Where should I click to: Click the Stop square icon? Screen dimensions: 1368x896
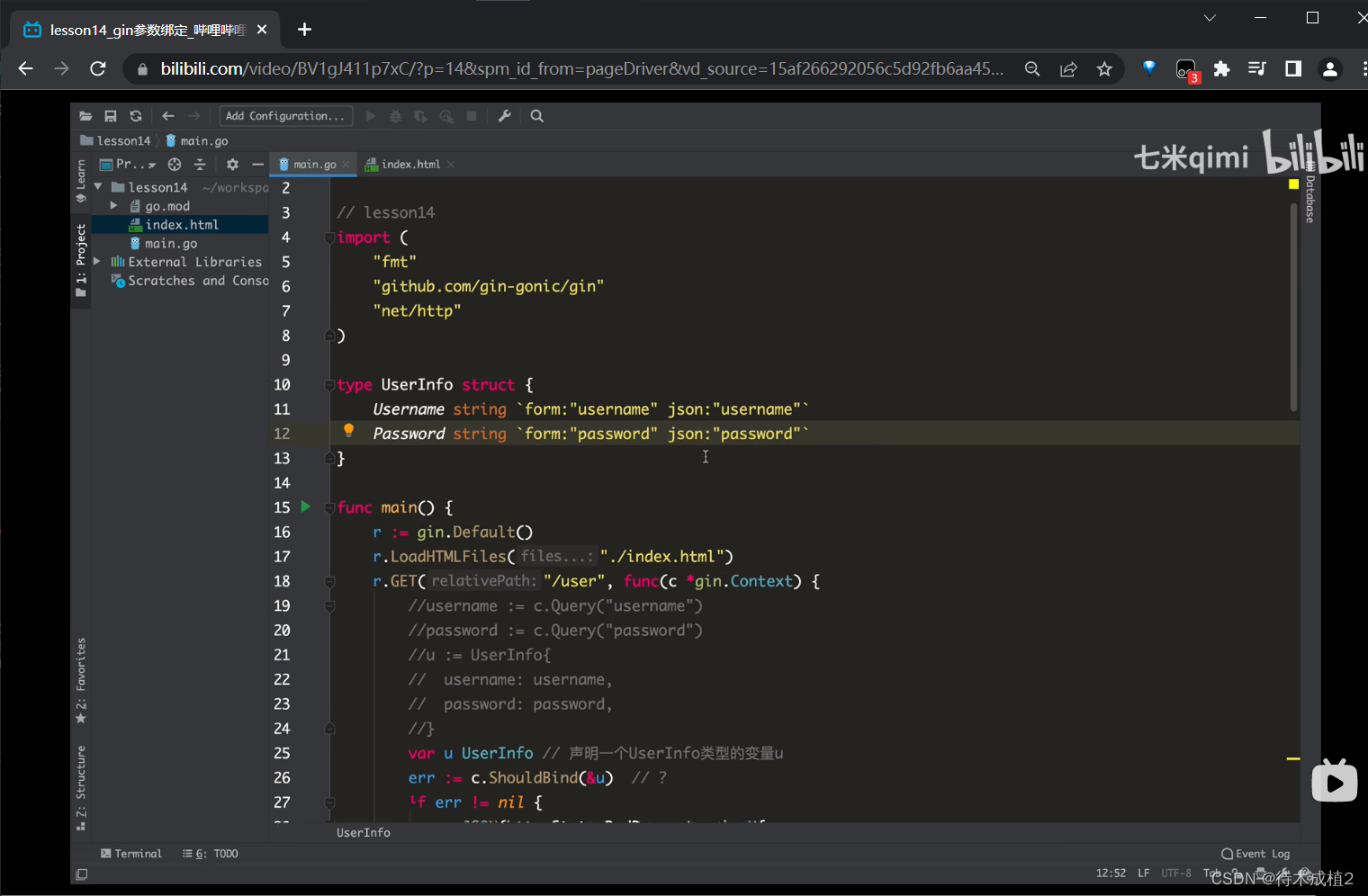(x=471, y=116)
